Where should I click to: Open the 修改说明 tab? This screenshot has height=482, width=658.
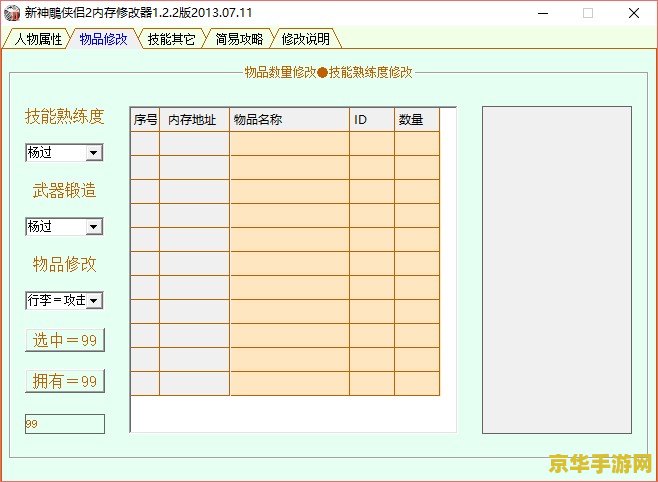(306, 39)
